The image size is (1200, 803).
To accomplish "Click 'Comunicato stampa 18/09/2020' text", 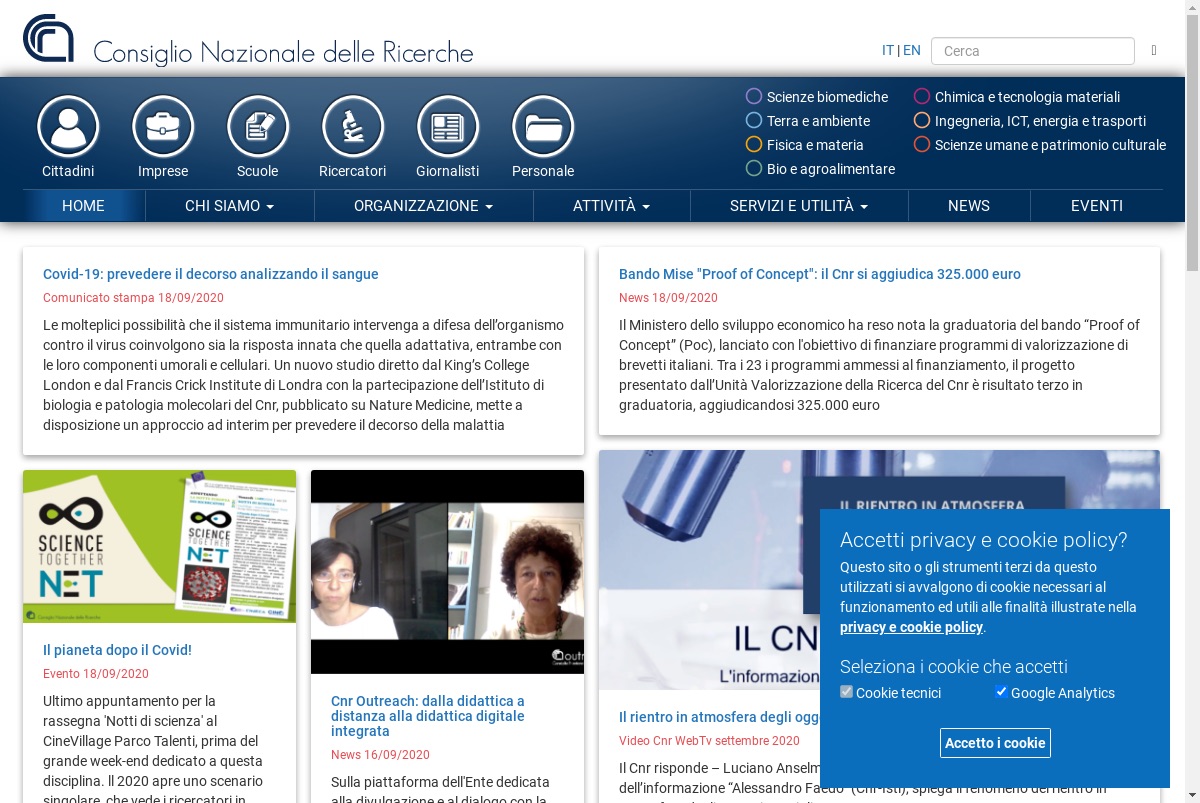I will [133, 298].
